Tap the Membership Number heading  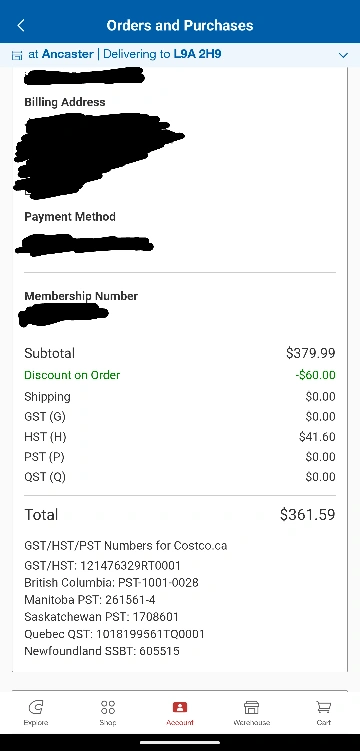(81, 296)
